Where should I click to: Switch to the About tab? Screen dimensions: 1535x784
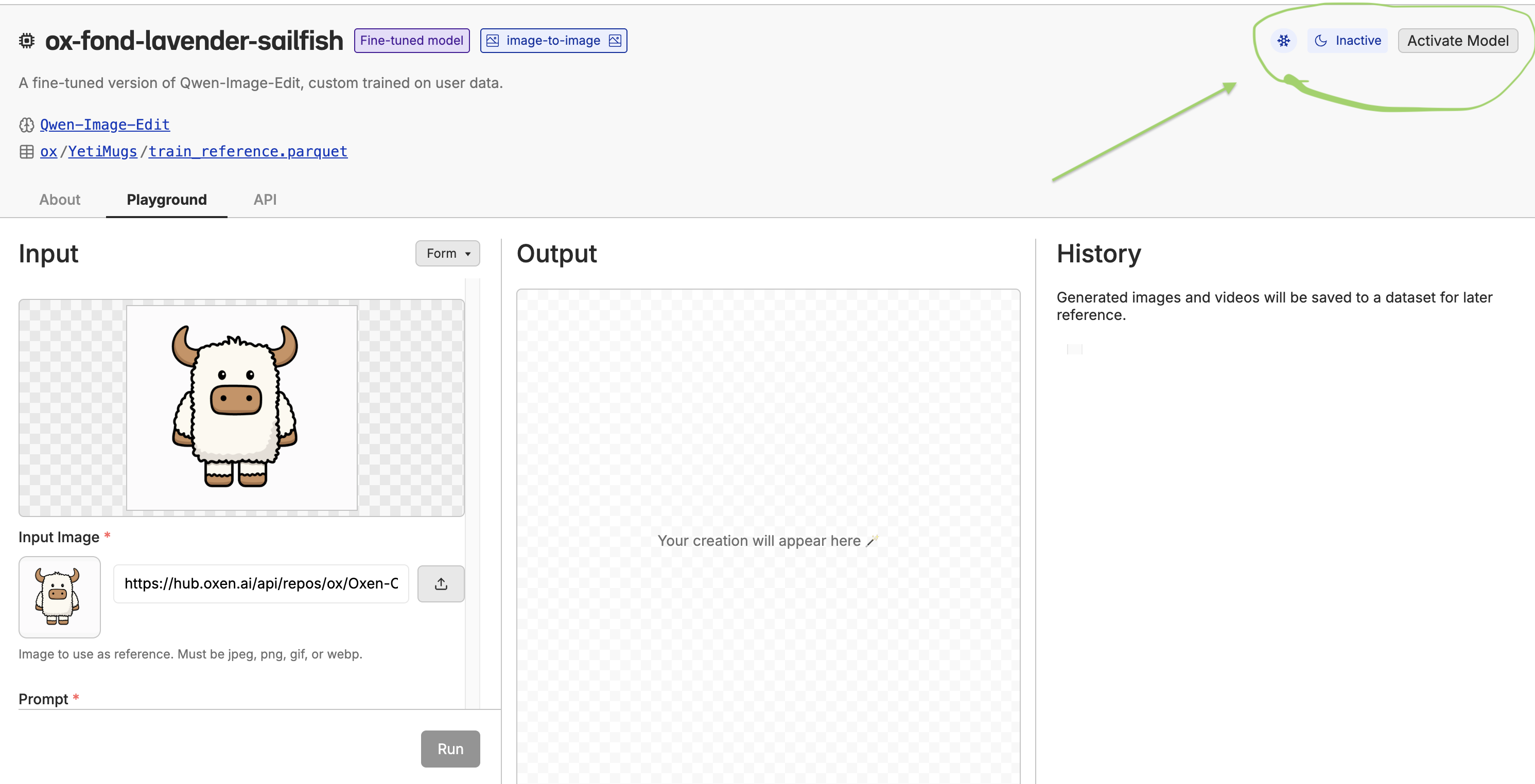[60, 200]
